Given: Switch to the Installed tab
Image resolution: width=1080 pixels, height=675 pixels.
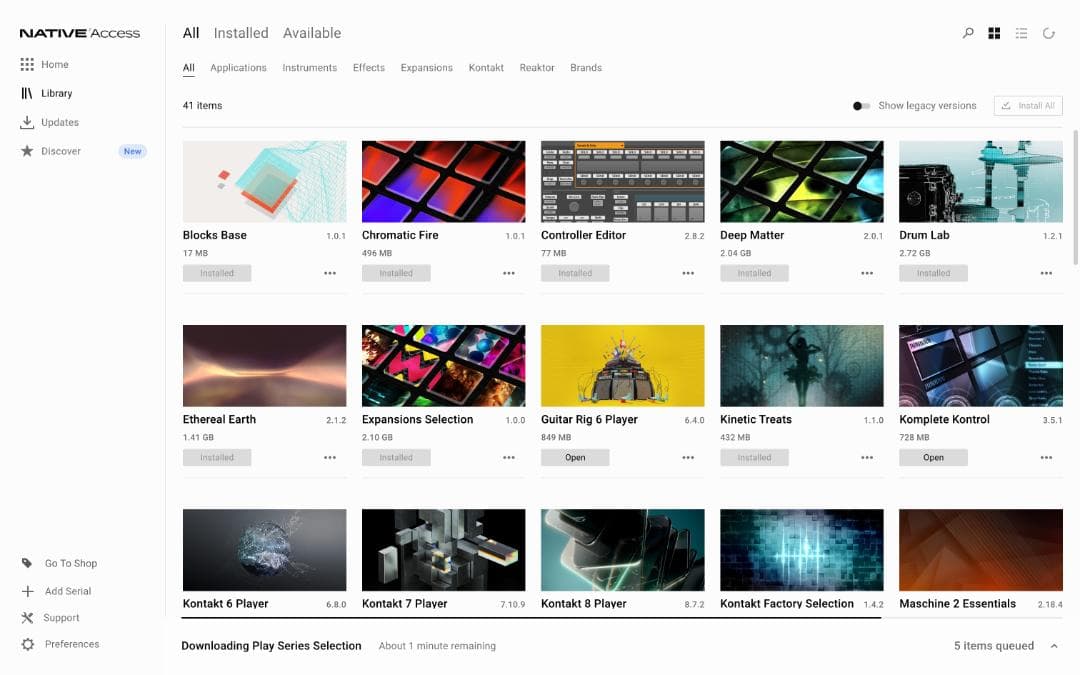Looking at the screenshot, I should [241, 32].
